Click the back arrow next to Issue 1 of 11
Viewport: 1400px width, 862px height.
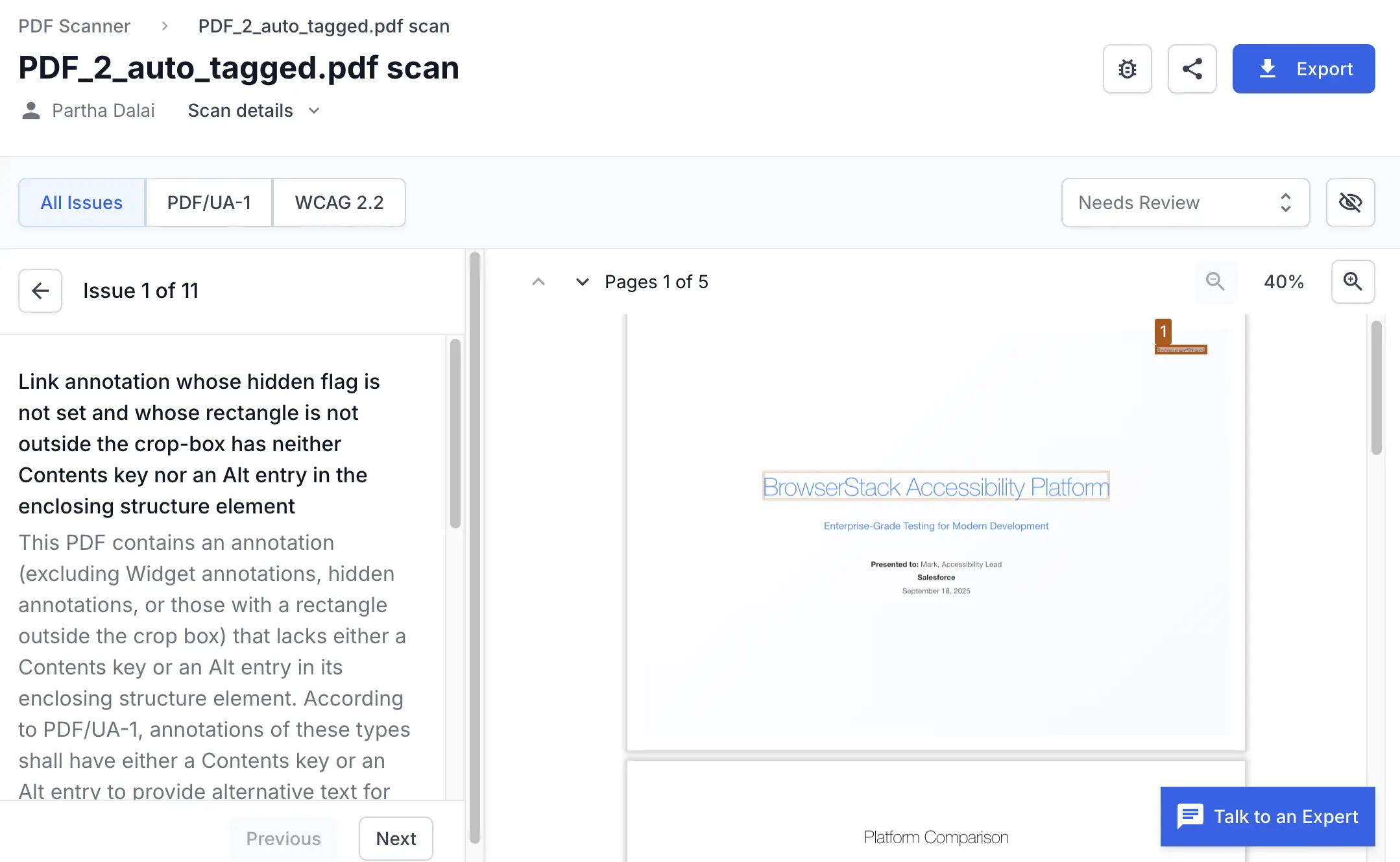click(x=40, y=291)
